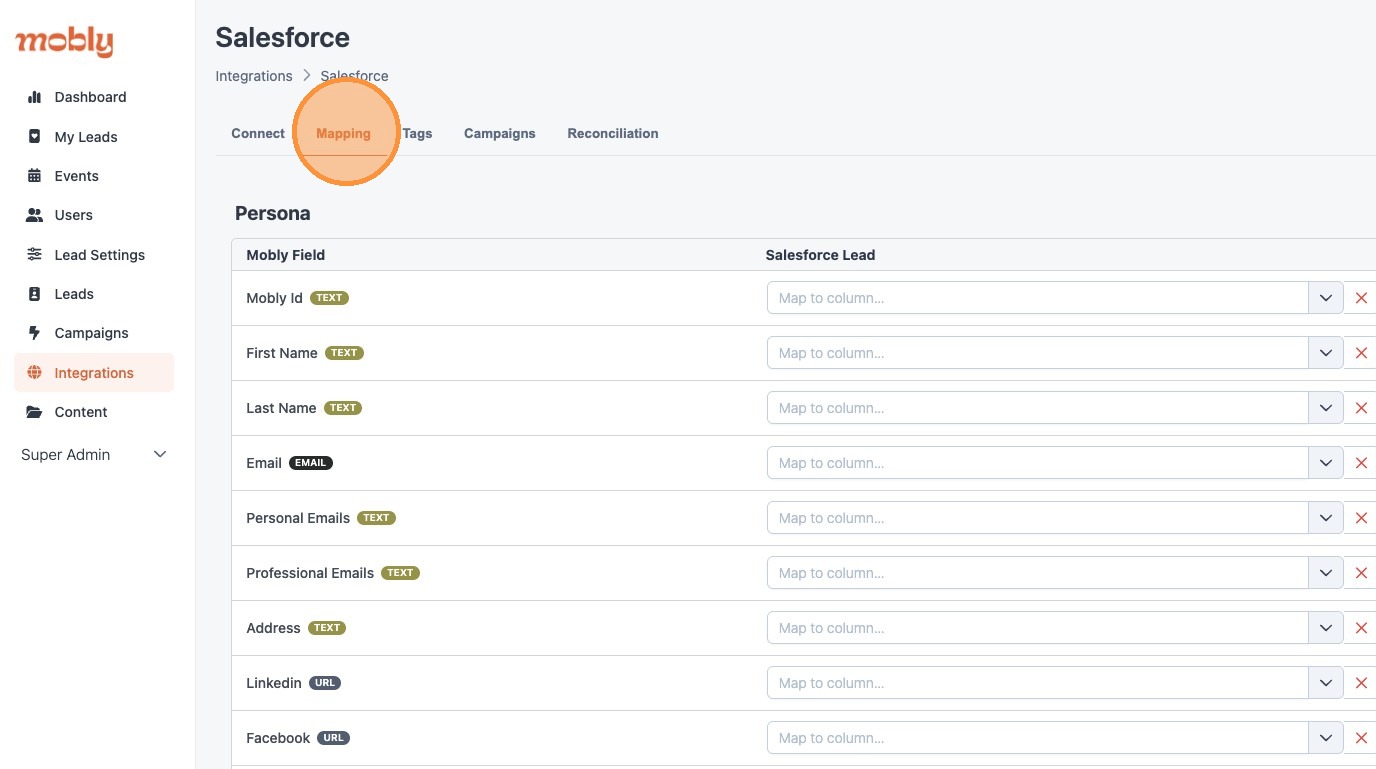1376x769 pixels.
Task: Click the Integrations globe icon
Action: click(x=34, y=373)
